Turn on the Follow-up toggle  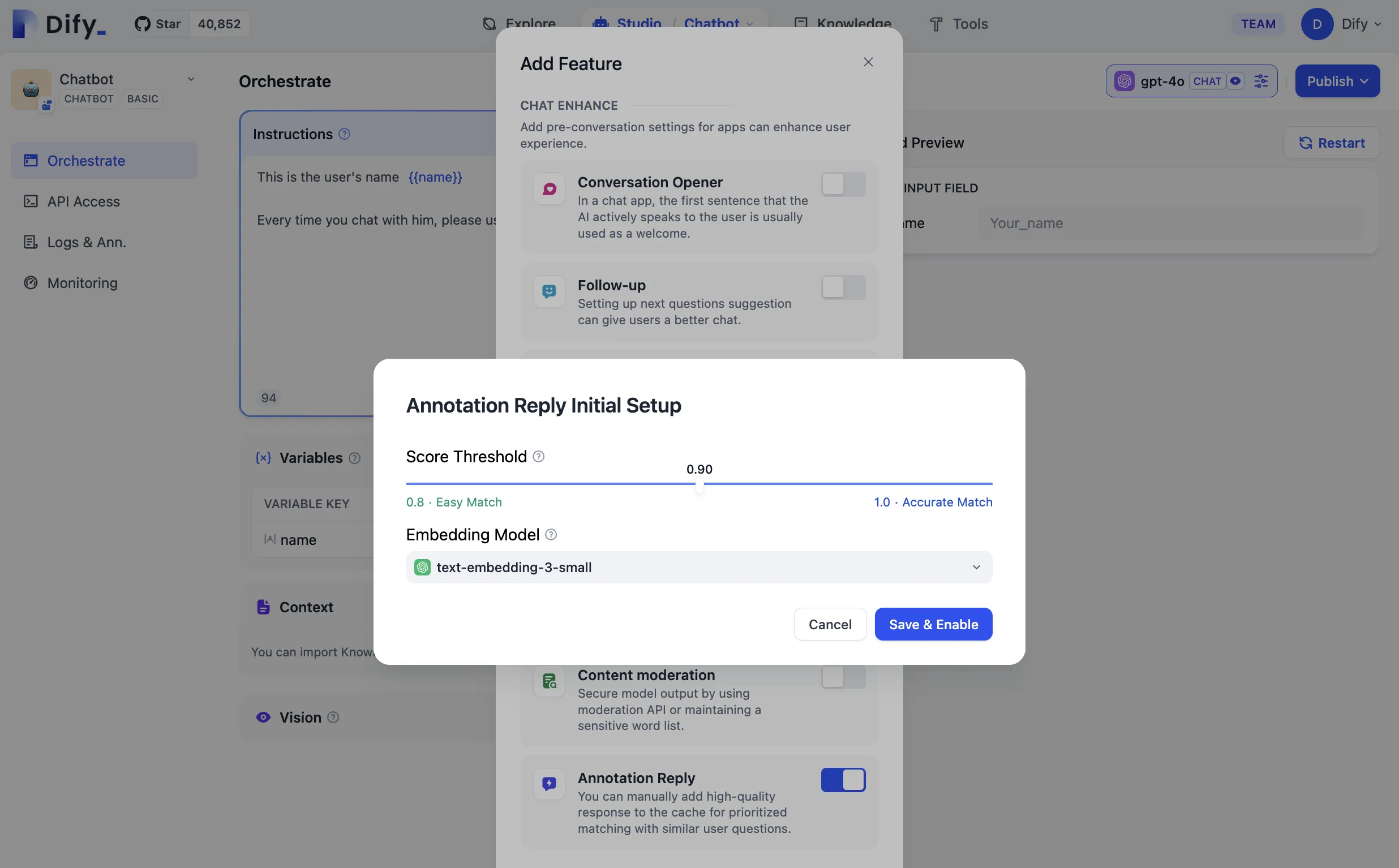point(843,287)
